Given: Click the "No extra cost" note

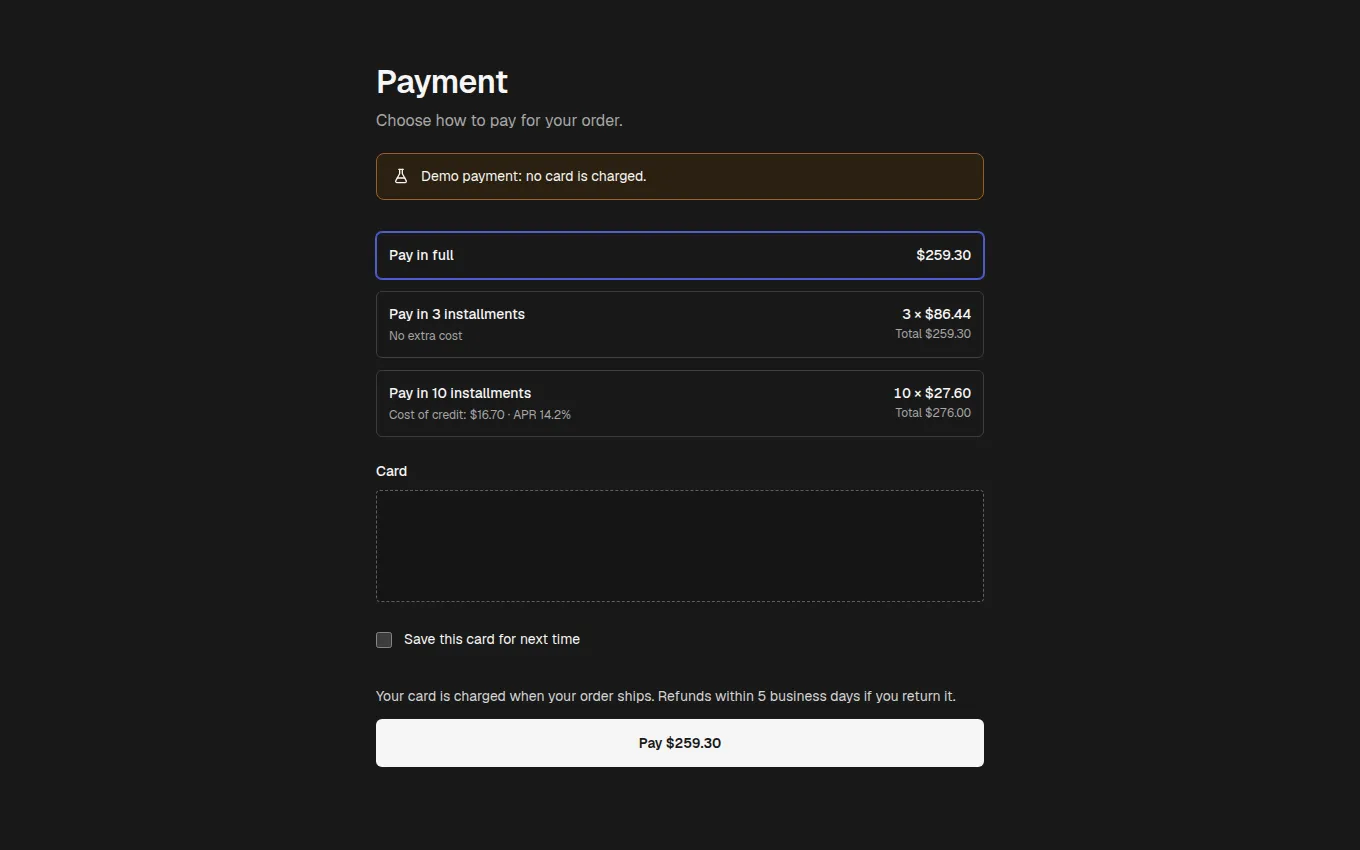Looking at the screenshot, I should coord(425,336).
